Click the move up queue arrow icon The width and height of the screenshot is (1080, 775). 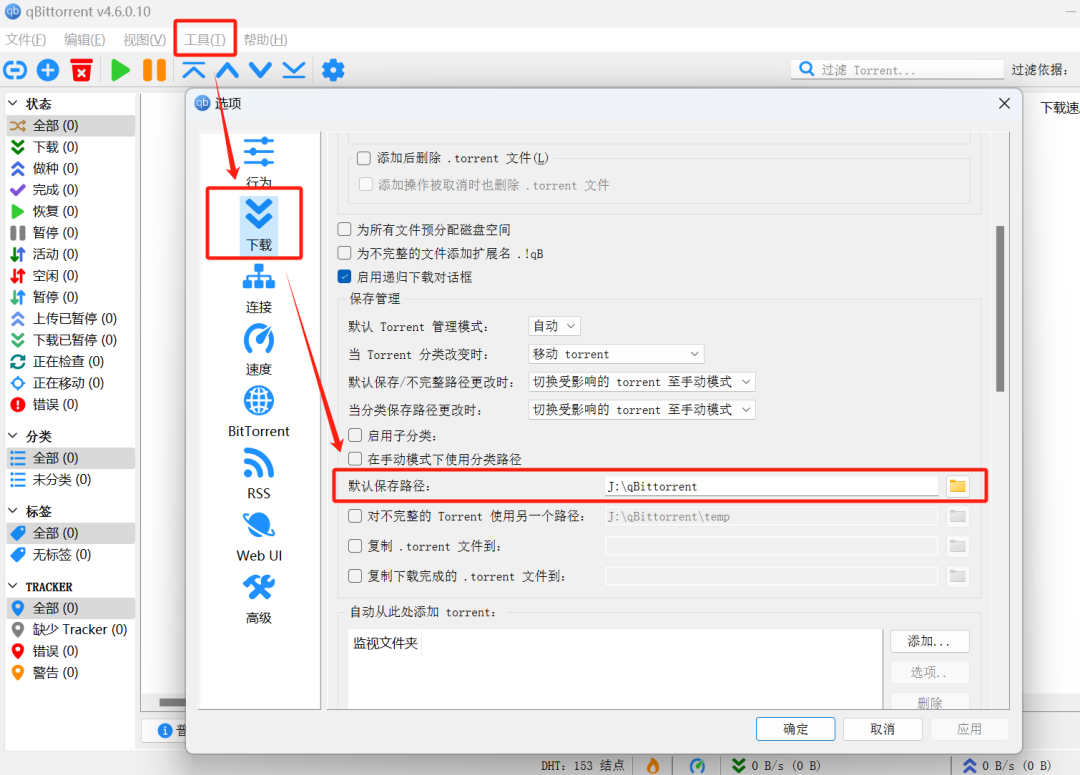(x=227, y=70)
